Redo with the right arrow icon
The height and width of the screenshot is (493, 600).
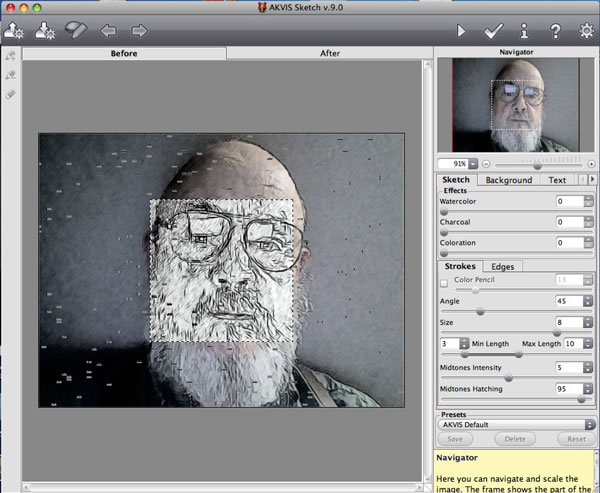(x=139, y=31)
